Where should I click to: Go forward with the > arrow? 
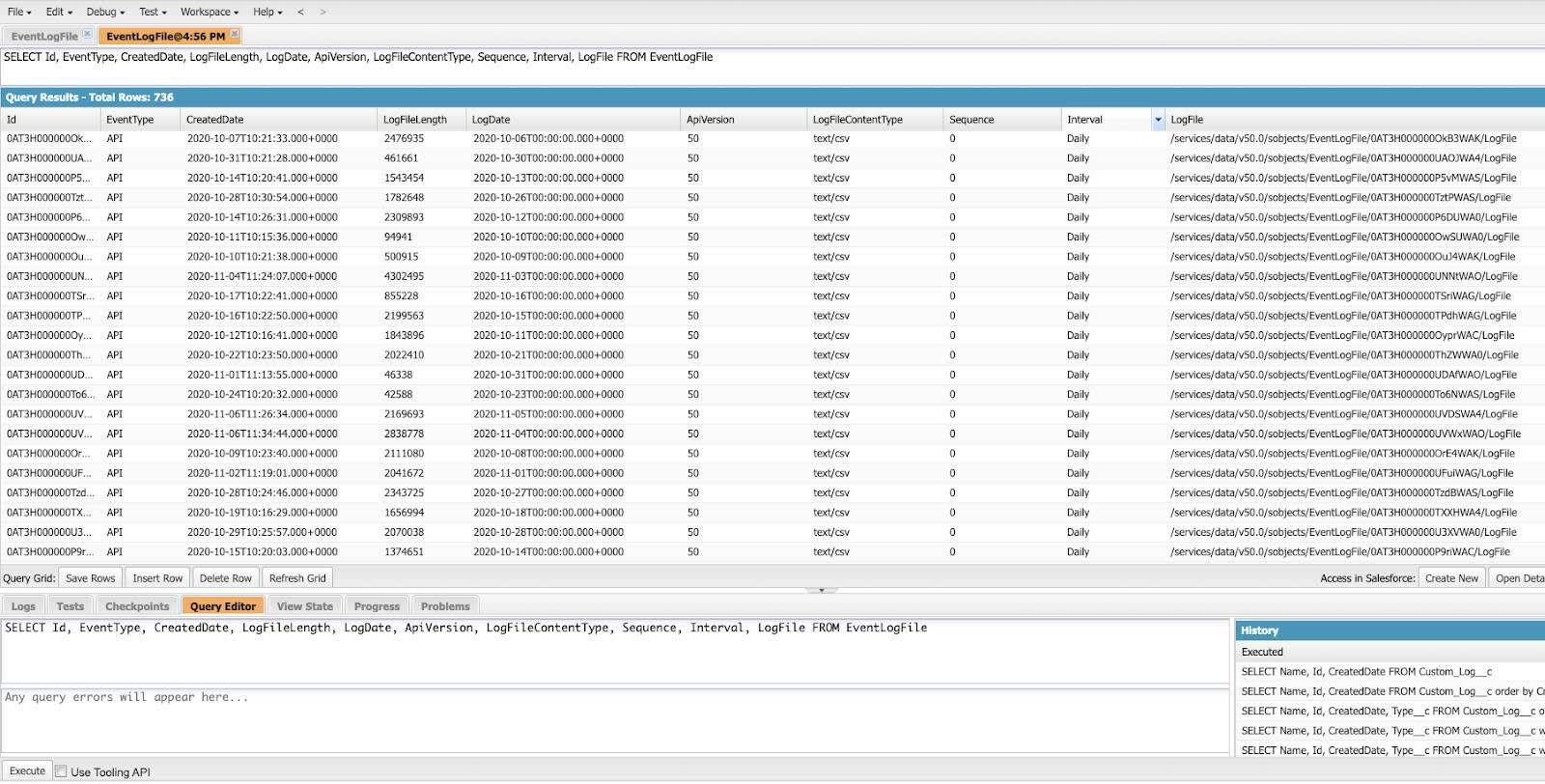coord(323,12)
